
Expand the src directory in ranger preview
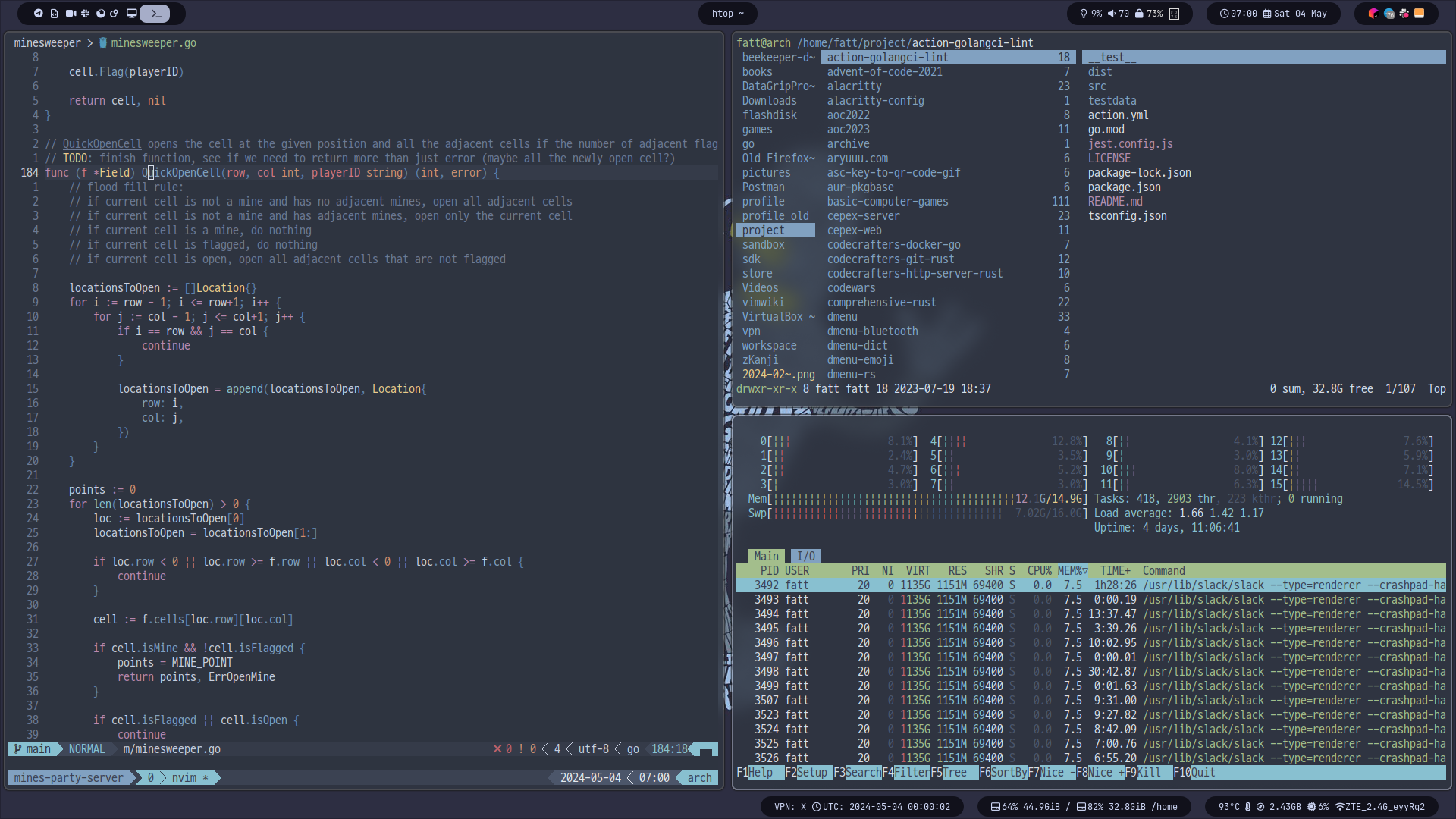tap(1097, 86)
